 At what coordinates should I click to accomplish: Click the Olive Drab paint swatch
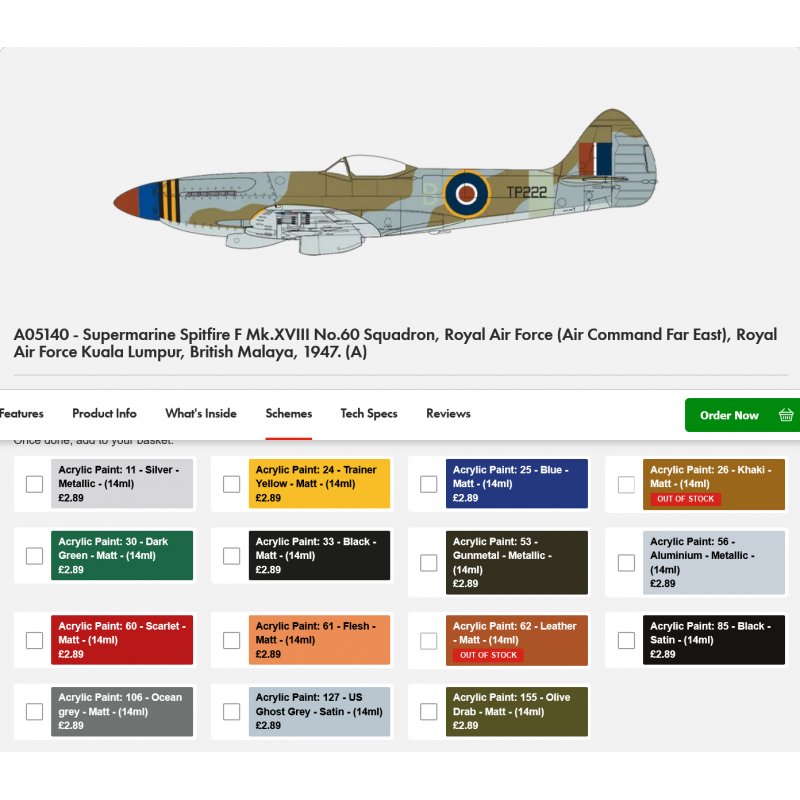click(x=517, y=711)
